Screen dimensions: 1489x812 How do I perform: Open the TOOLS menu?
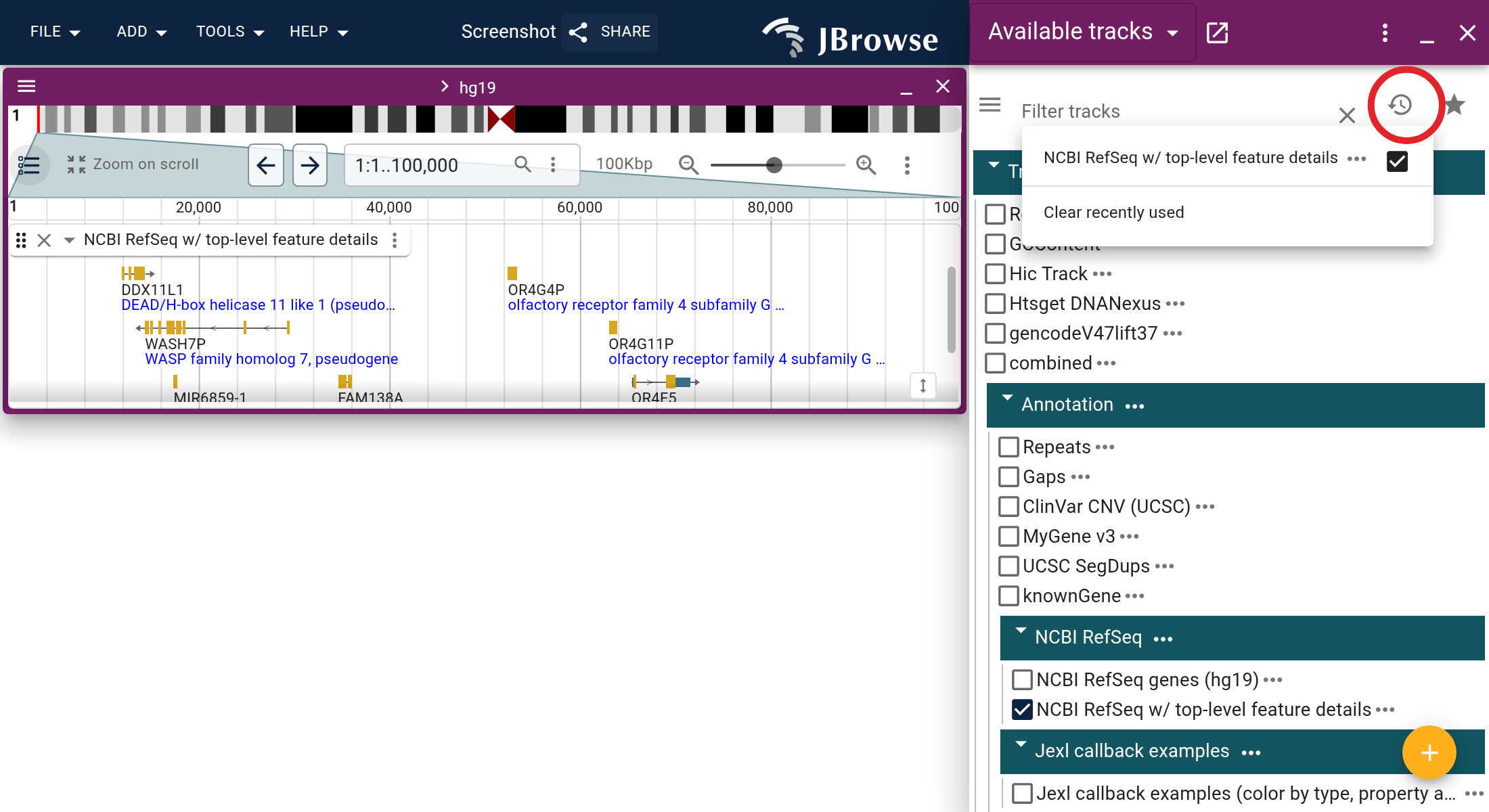(229, 32)
